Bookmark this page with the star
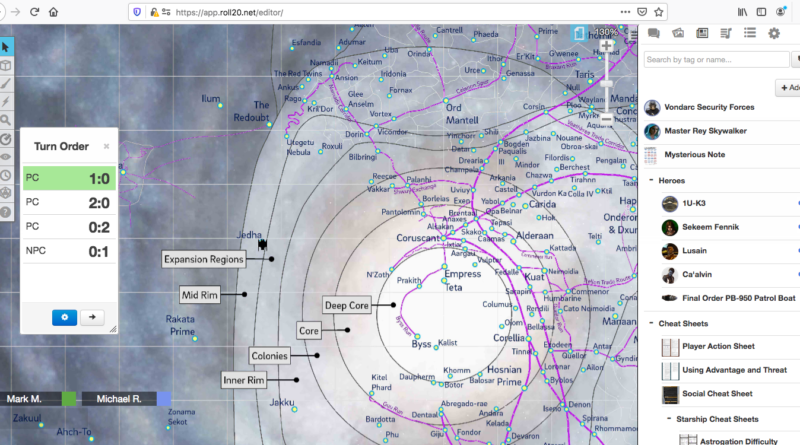 coord(659,12)
